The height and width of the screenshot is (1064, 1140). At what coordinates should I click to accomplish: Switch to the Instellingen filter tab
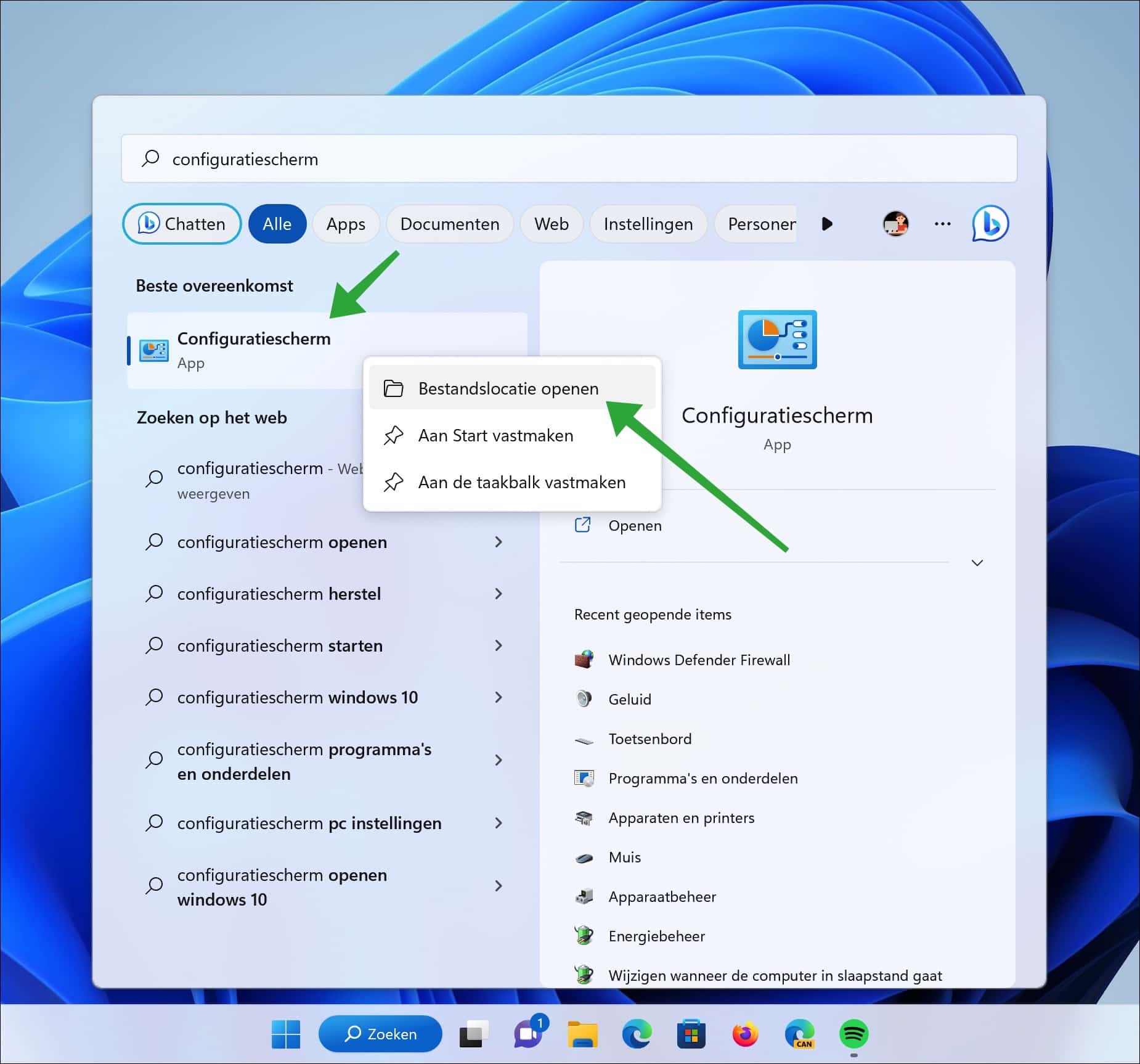[648, 224]
